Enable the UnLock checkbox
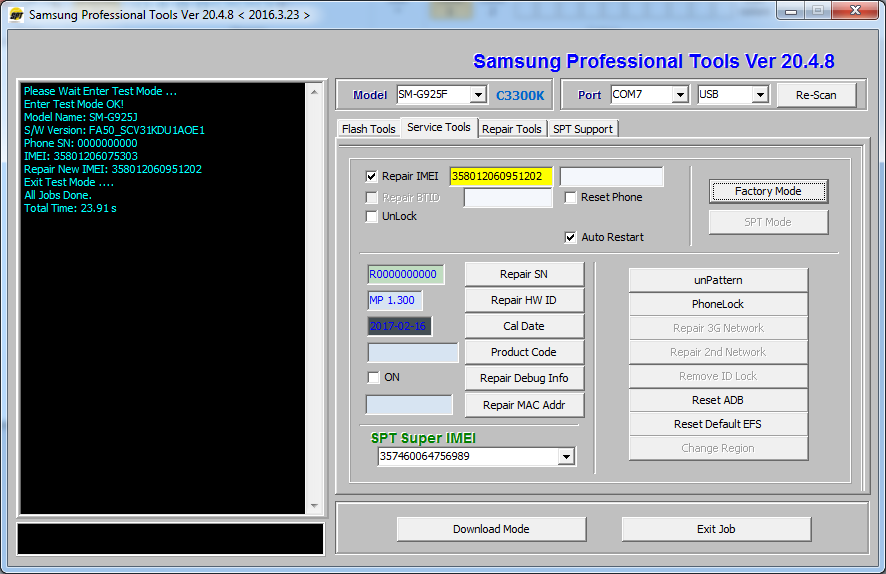This screenshot has height=574, width=886. click(371, 216)
